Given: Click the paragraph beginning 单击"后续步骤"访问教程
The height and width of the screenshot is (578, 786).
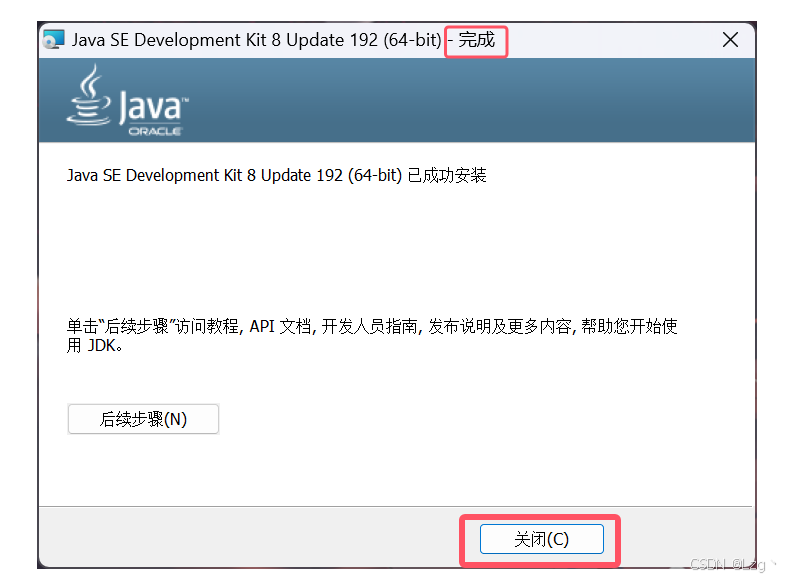Looking at the screenshot, I should tap(372, 335).
